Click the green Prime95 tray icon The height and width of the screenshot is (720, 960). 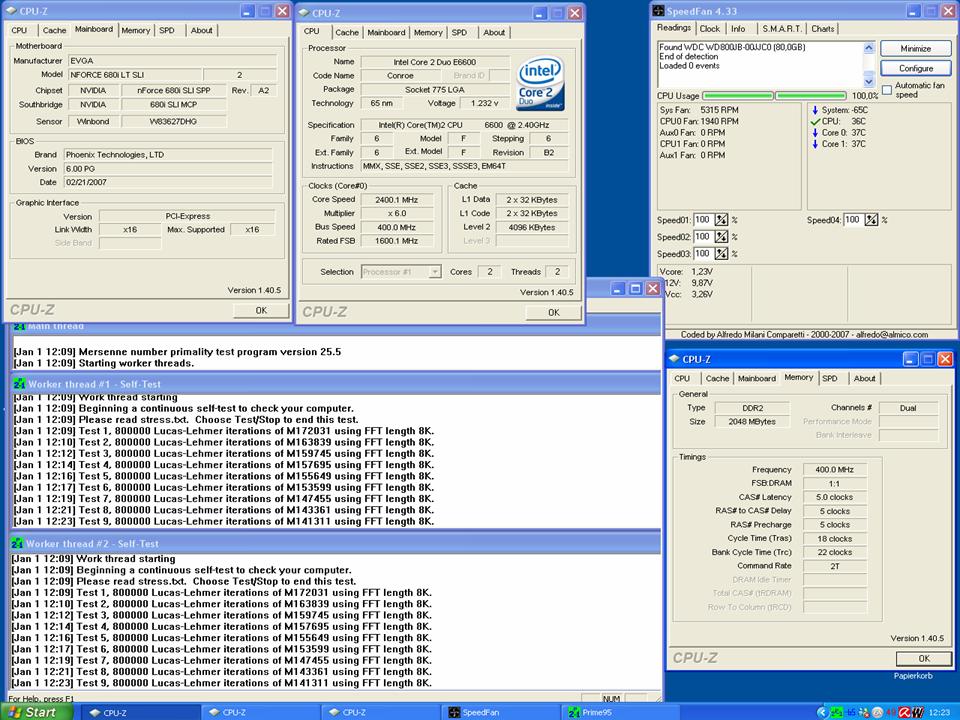click(x=837, y=712)
